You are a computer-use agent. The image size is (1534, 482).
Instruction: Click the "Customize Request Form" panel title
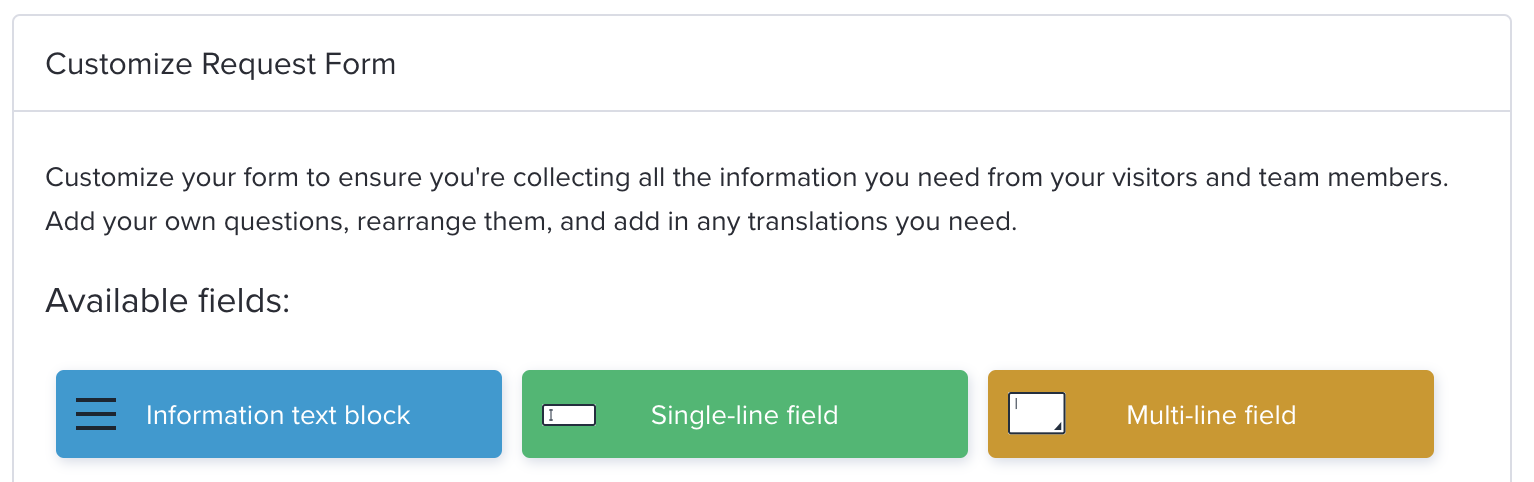point(221,65)
